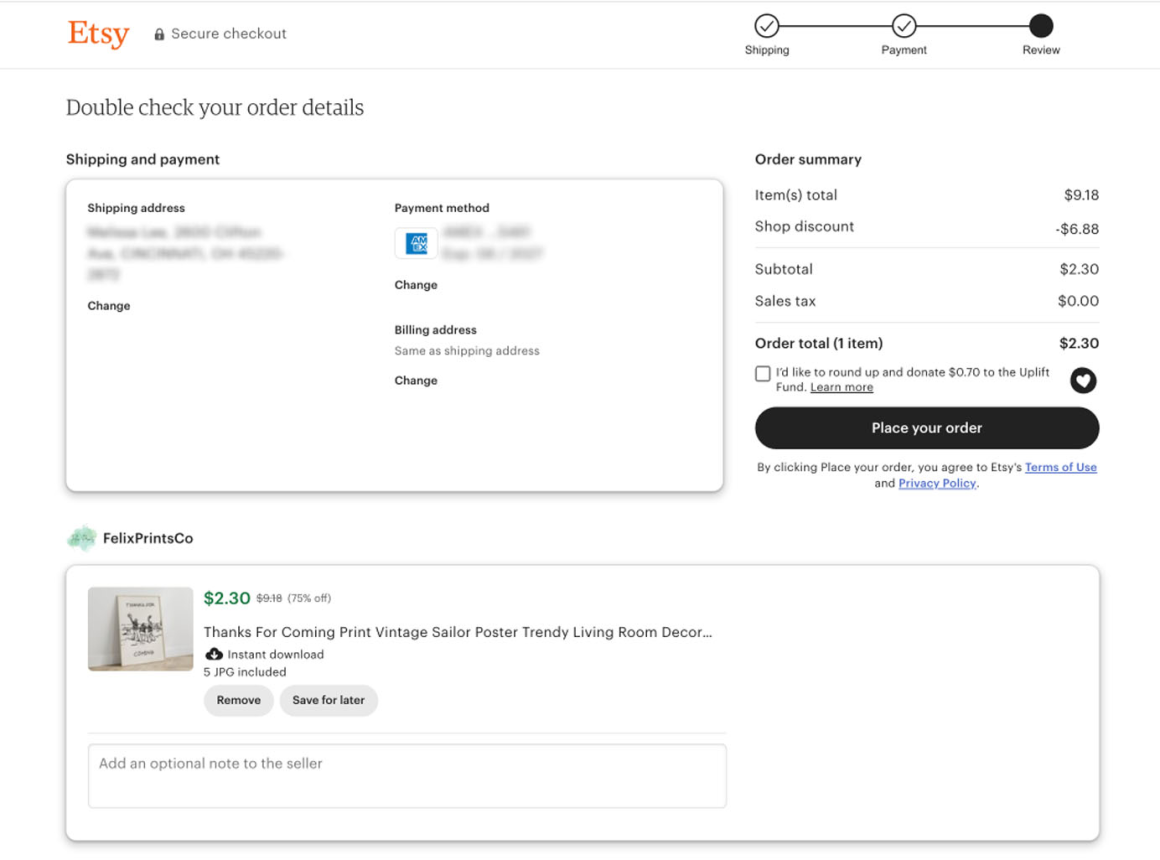The image size is (1160, 860).
Task: Click the Payment step checkmark circle
Action: click(903, 26)
